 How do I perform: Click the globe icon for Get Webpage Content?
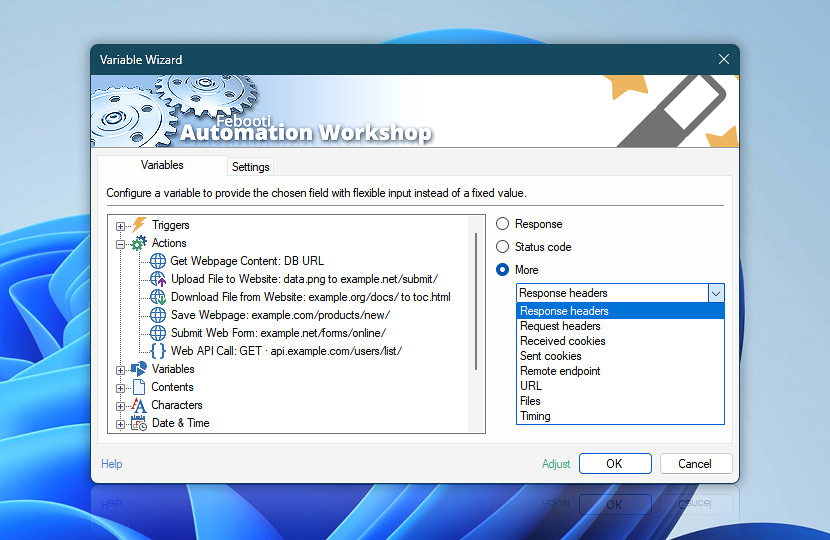[158, 261]
